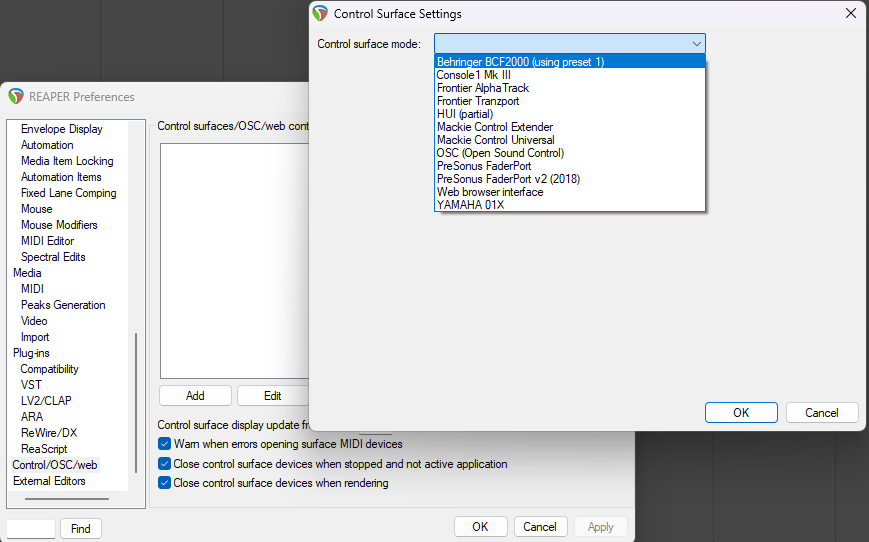Open ARA preferences page
Viewport: 869px width, 542px height.
click(32, 417)
